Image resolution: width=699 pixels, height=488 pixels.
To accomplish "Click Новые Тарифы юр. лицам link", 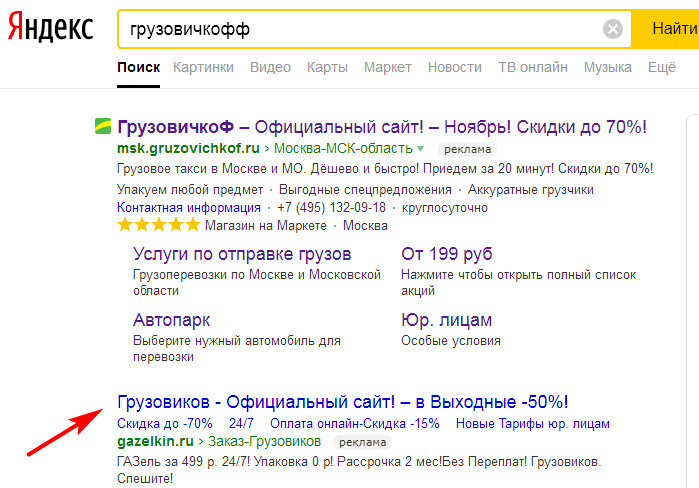I will click(x=532, y=423).
